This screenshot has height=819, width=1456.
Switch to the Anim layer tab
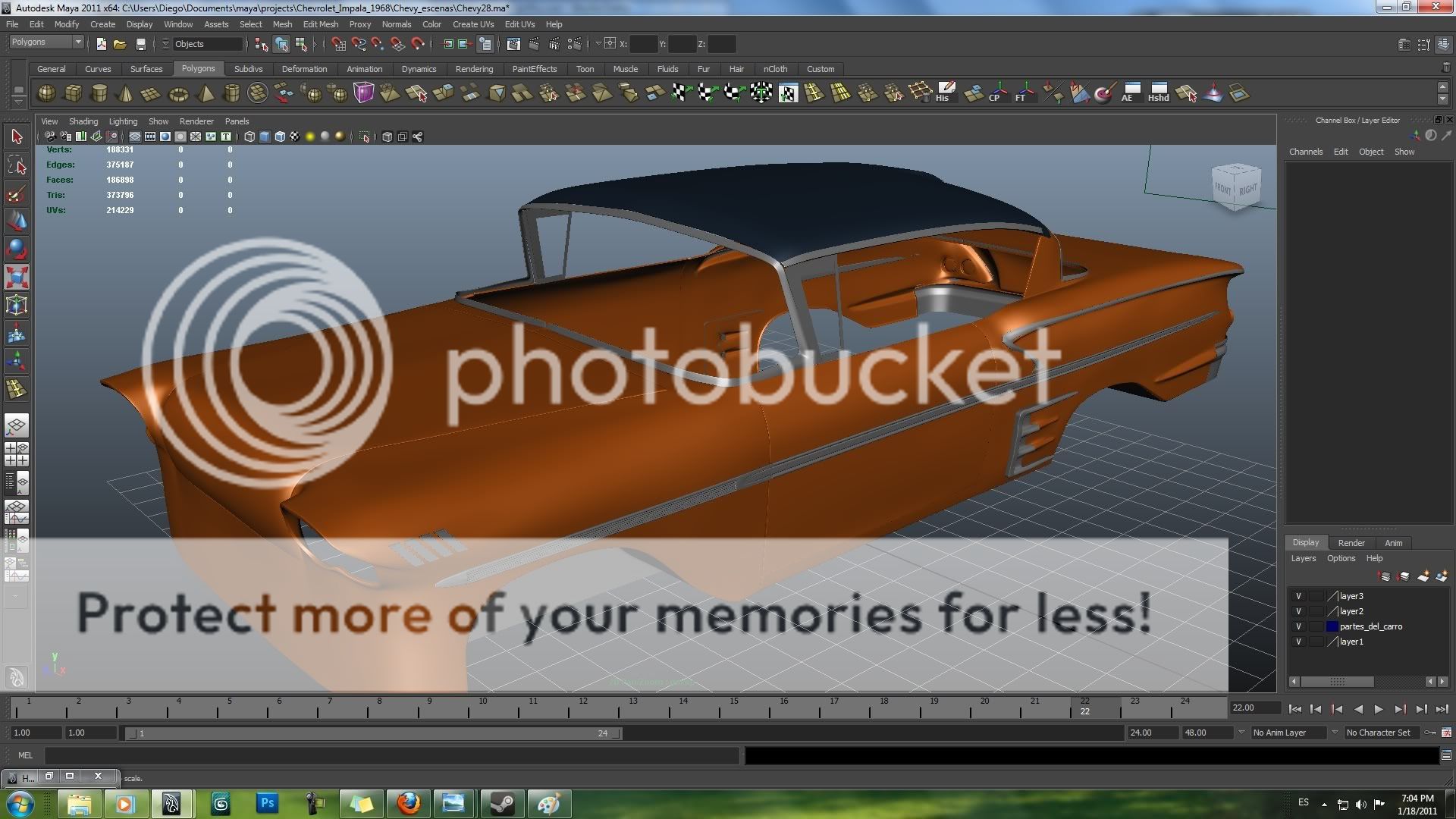tap(1394, 543)
